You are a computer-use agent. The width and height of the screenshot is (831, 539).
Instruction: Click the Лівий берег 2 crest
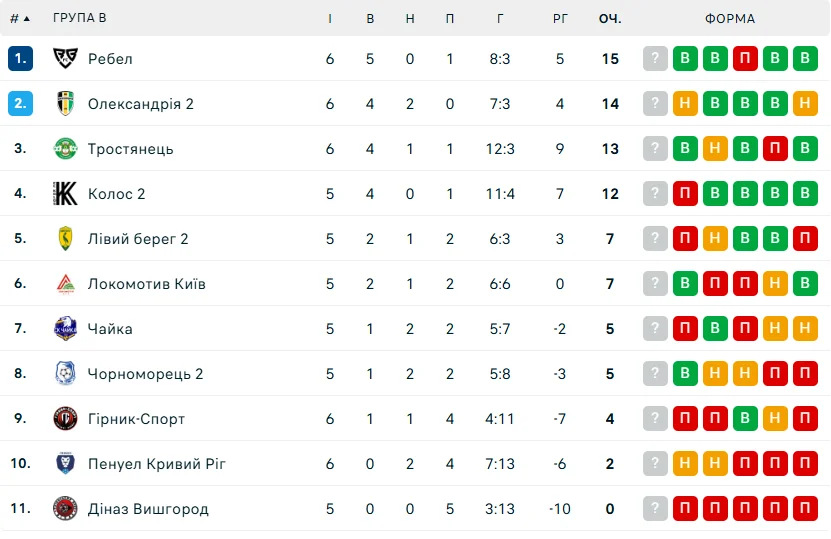point(65,238)
